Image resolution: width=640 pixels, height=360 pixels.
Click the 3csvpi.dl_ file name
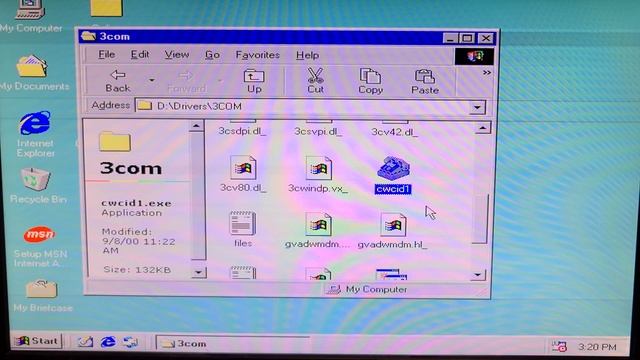click(318, 131)
